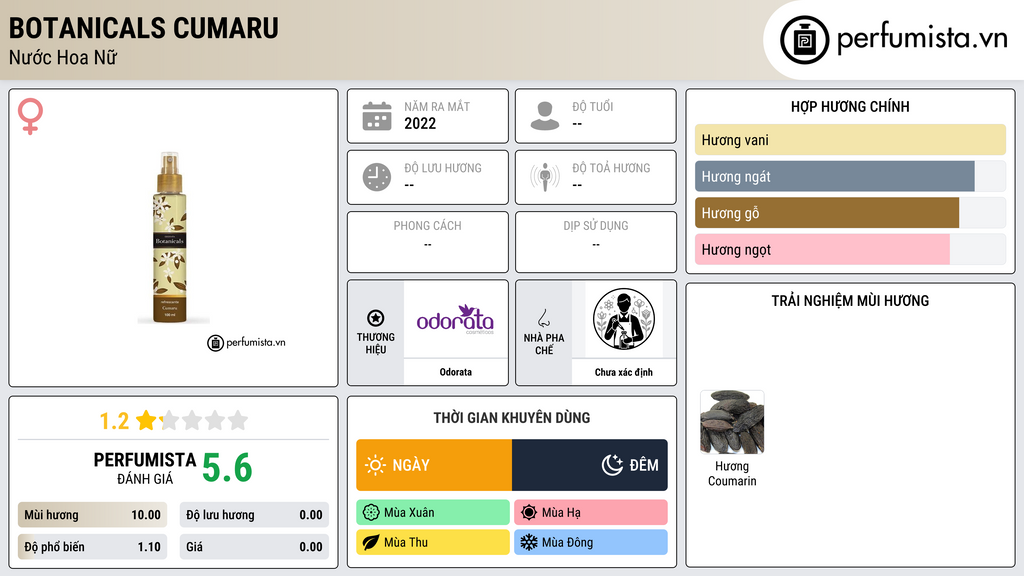Image resolution: width=1024 pixels, height=576 pixels.
Task: Click the Hương ngọt accord bar
Action: (x=850, y=249)
